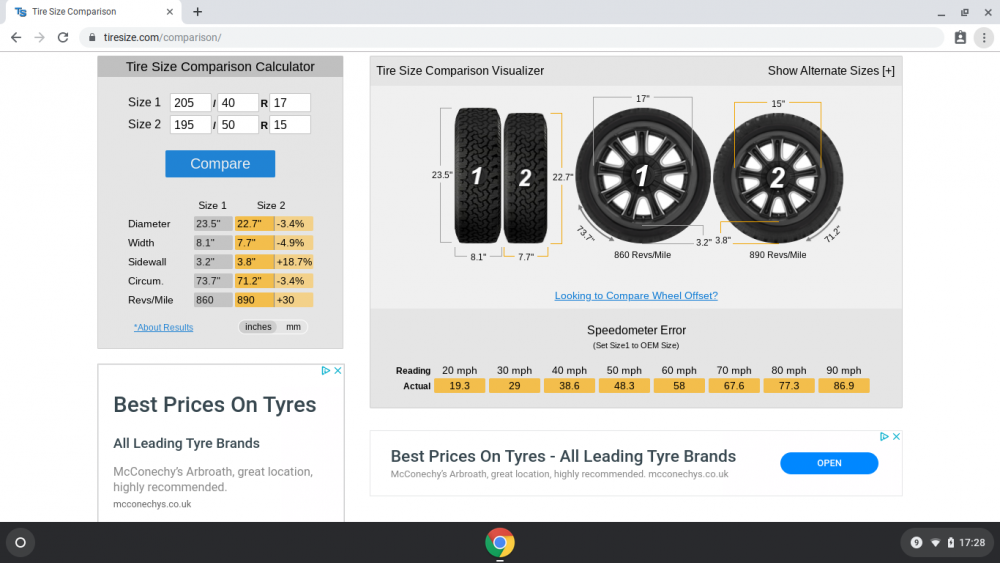Click mcconechys.co.uk in sidebar ad
Screen dimensions: 1000x563
[x=152, y=504]
